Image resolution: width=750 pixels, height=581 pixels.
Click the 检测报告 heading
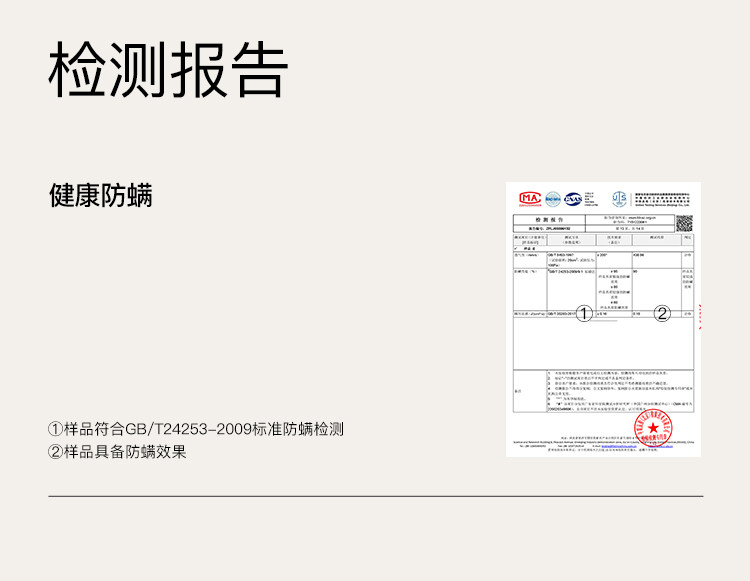(168, 71)
